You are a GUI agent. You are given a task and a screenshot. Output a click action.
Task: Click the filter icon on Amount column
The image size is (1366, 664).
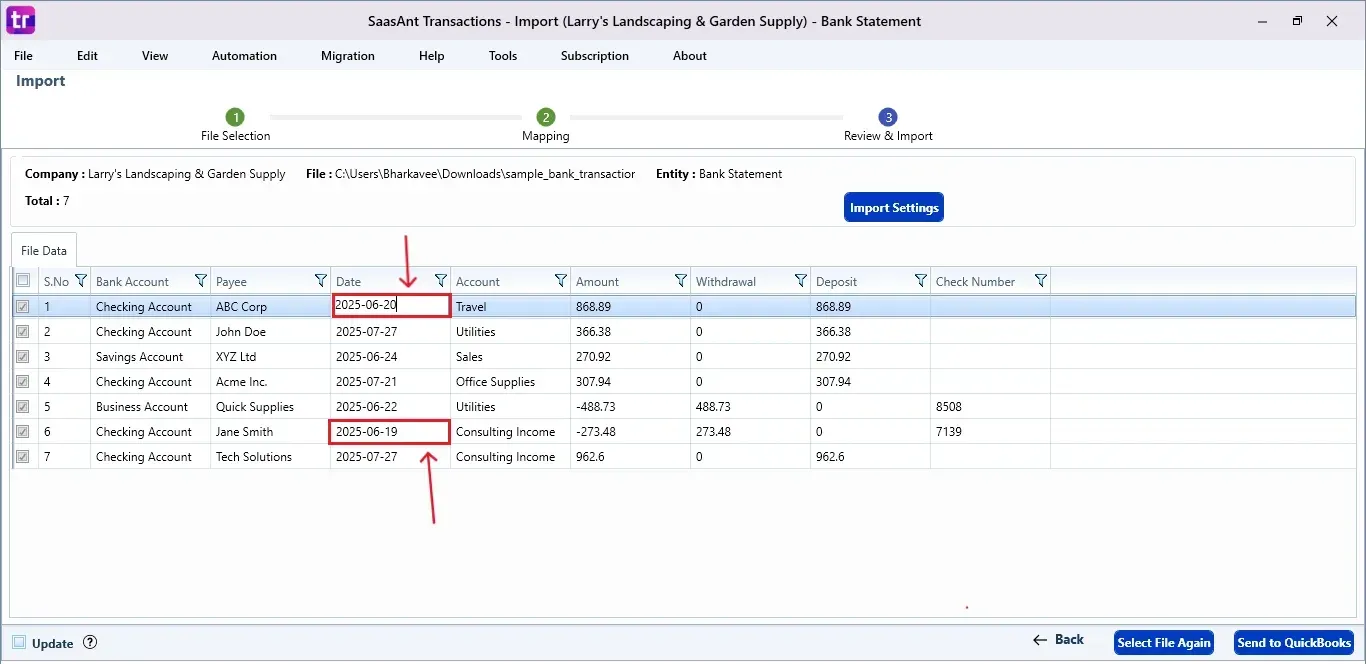[680, 281]
